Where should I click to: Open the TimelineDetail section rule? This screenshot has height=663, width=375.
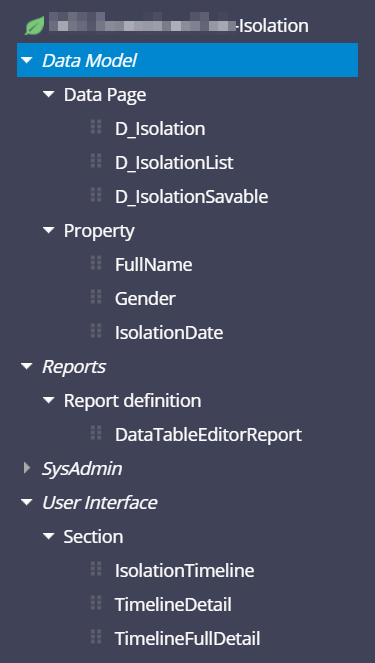click(x=173, y=604)
